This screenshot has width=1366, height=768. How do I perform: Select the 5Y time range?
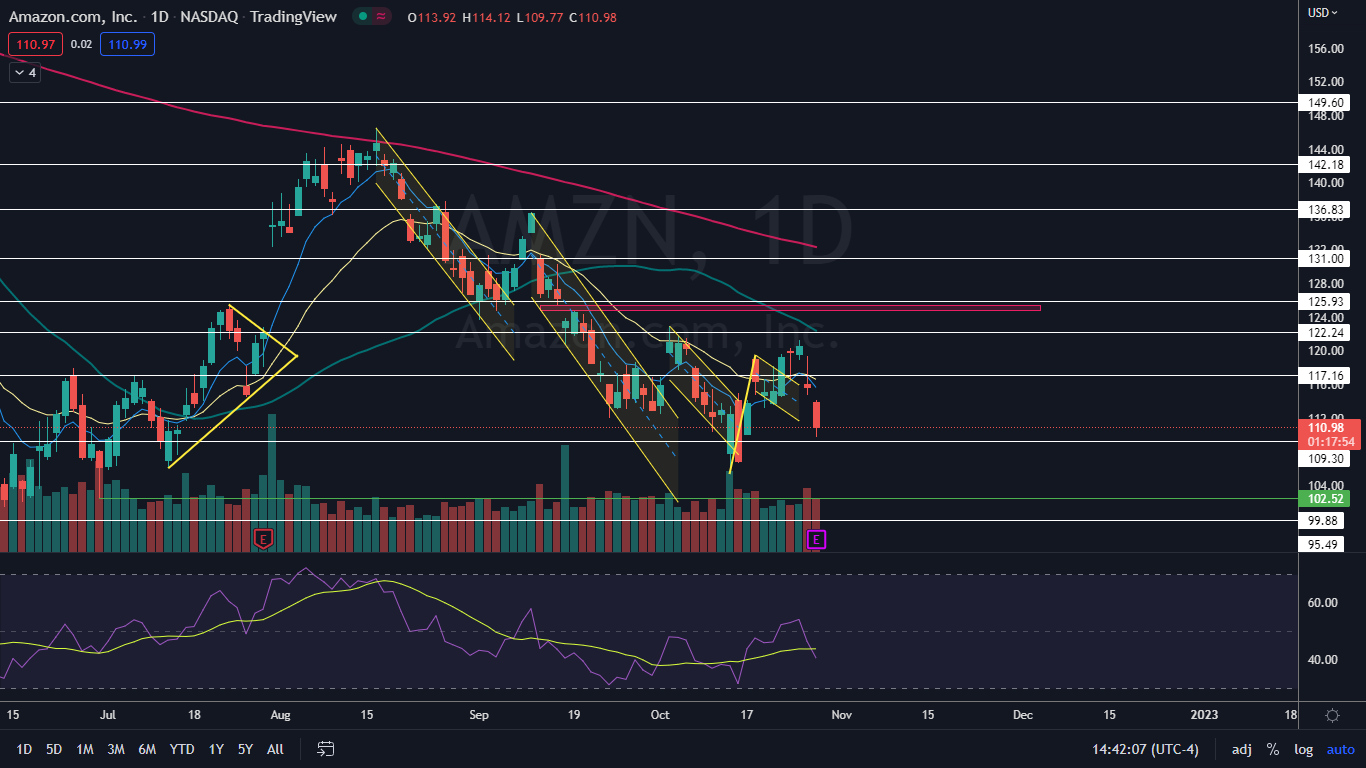pos(246,749)
